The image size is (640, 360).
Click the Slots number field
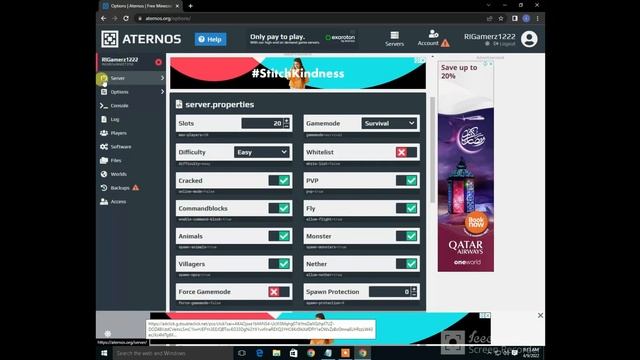[x=262, y=123]
